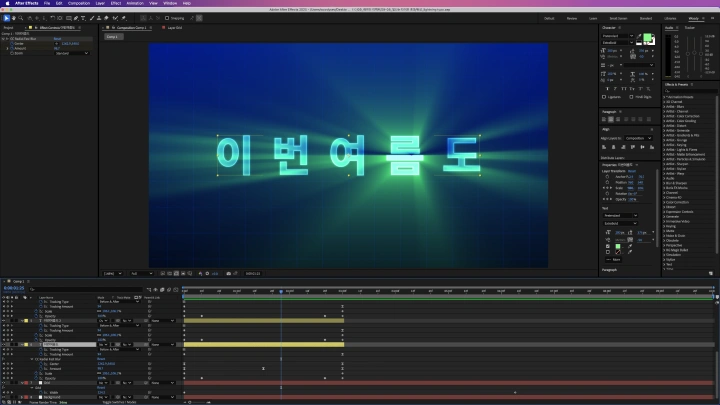This screenshot has width=720, height=405.
Task: Click the stopwatch next to Amount in Effect Controls
Action: (12, 48)
